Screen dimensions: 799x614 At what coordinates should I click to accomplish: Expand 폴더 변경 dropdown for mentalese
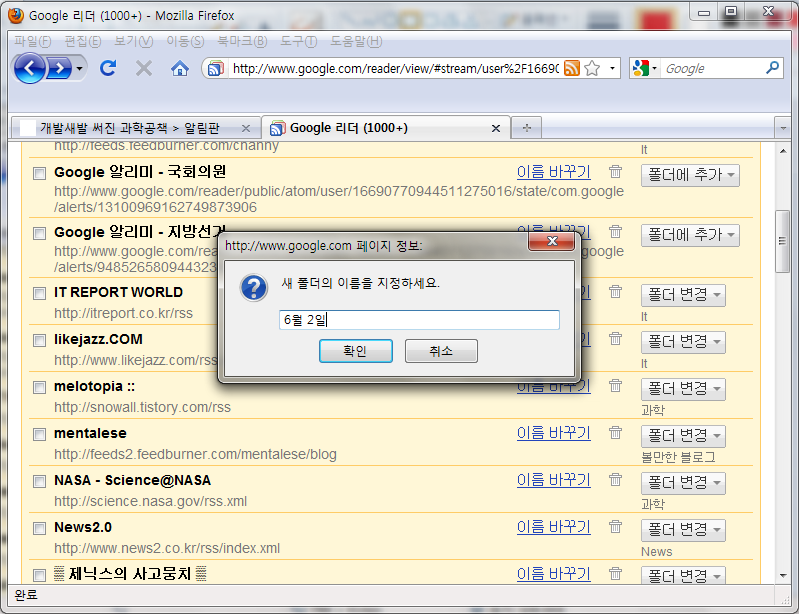point(684,436)
